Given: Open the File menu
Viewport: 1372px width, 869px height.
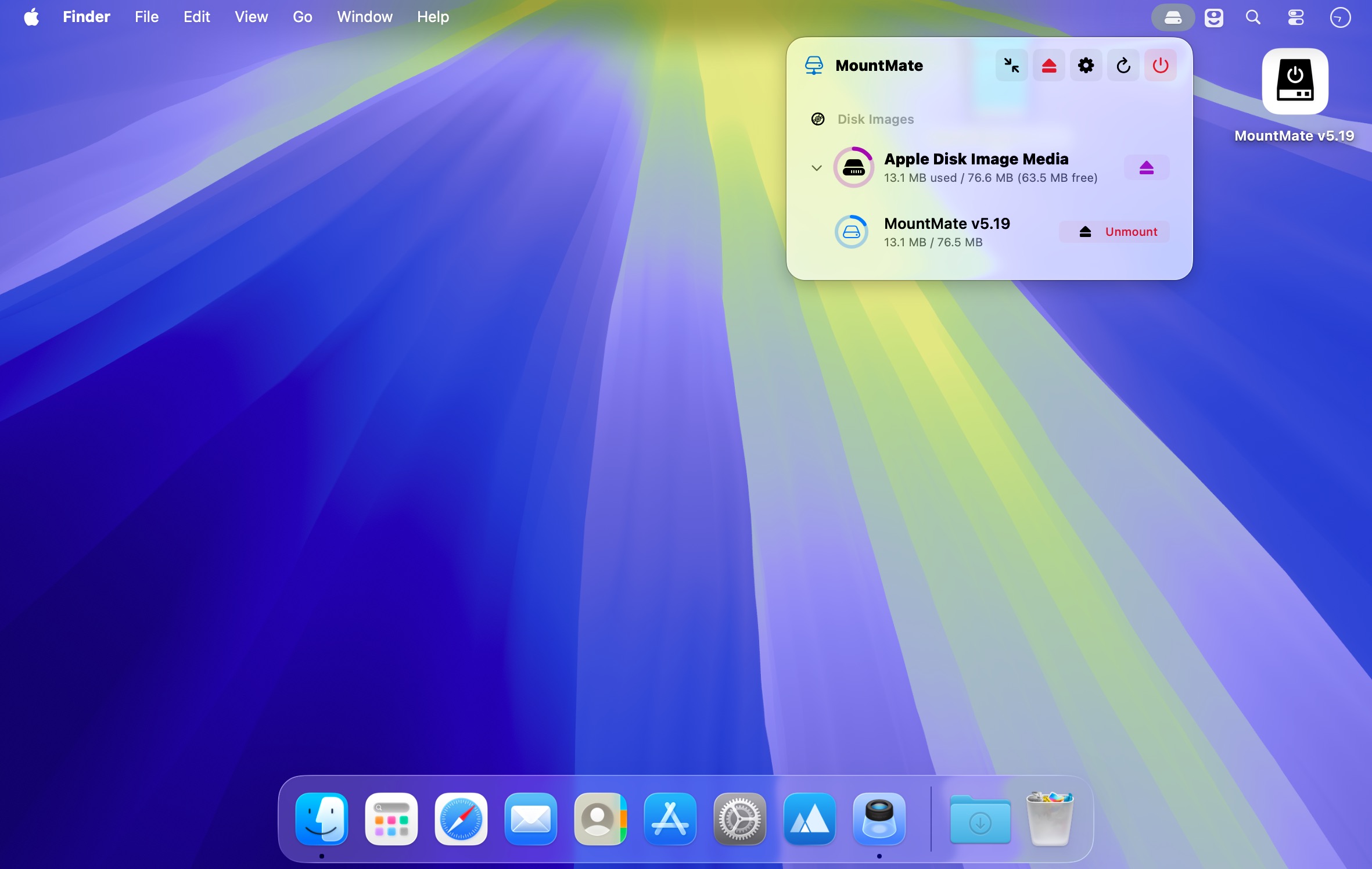Looking at the screenshot, I should click(x=146, y=17).
